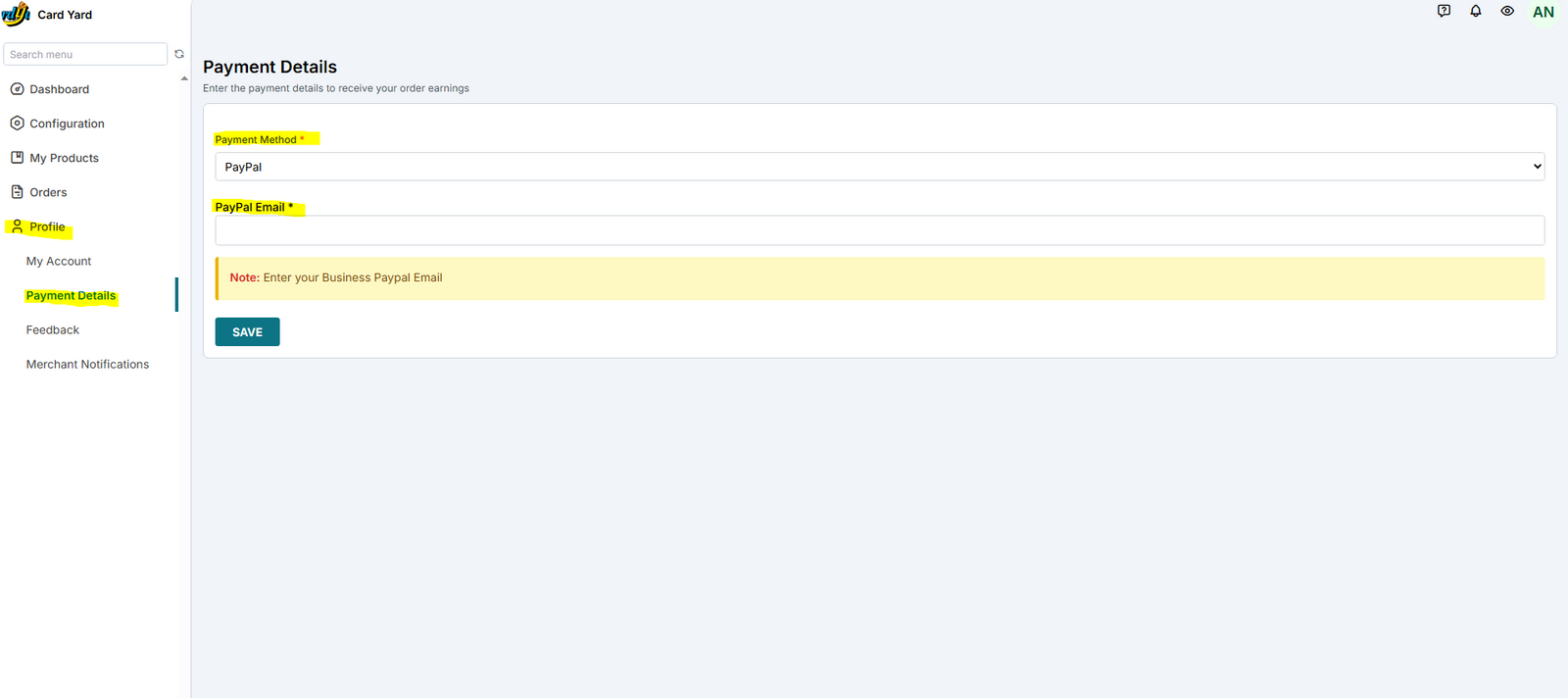Open the Payment Method dropdown
This screenshot has height=698, width=1568.
tap(879, 167)
